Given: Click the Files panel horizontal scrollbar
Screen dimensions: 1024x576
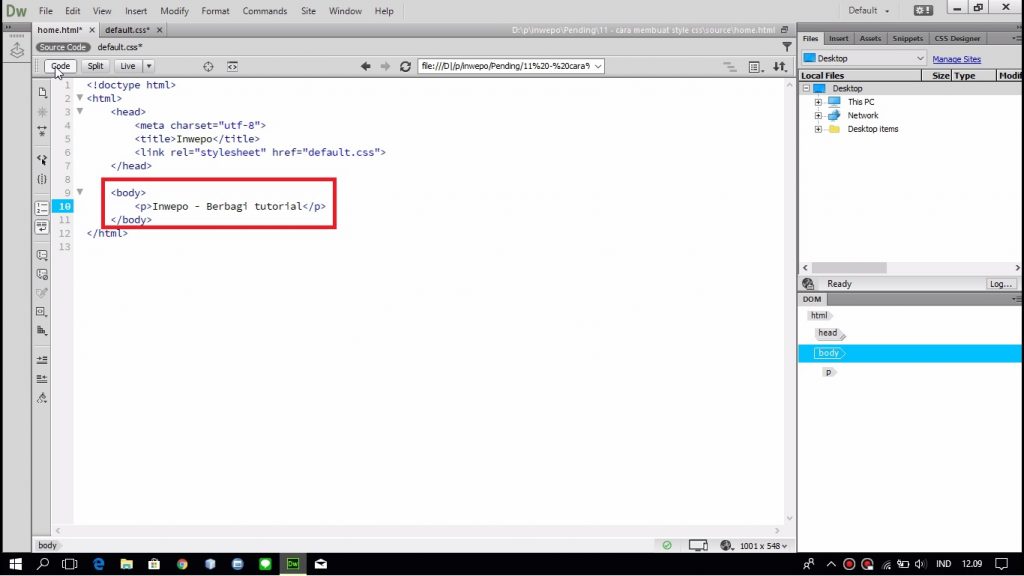Looking at the screenshot, I should pyautogui.click(x=844, y=268).
